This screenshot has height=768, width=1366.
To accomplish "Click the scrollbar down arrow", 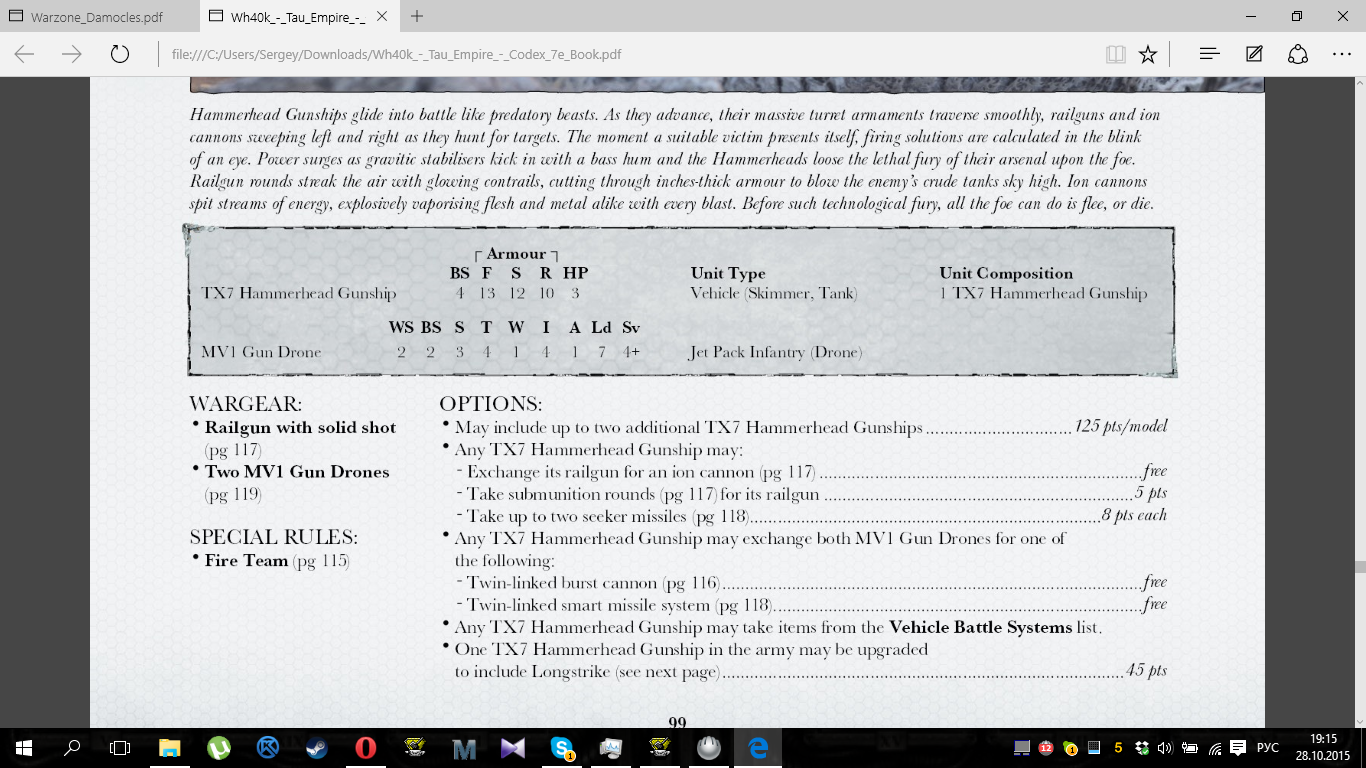I will pos(1359,720).
